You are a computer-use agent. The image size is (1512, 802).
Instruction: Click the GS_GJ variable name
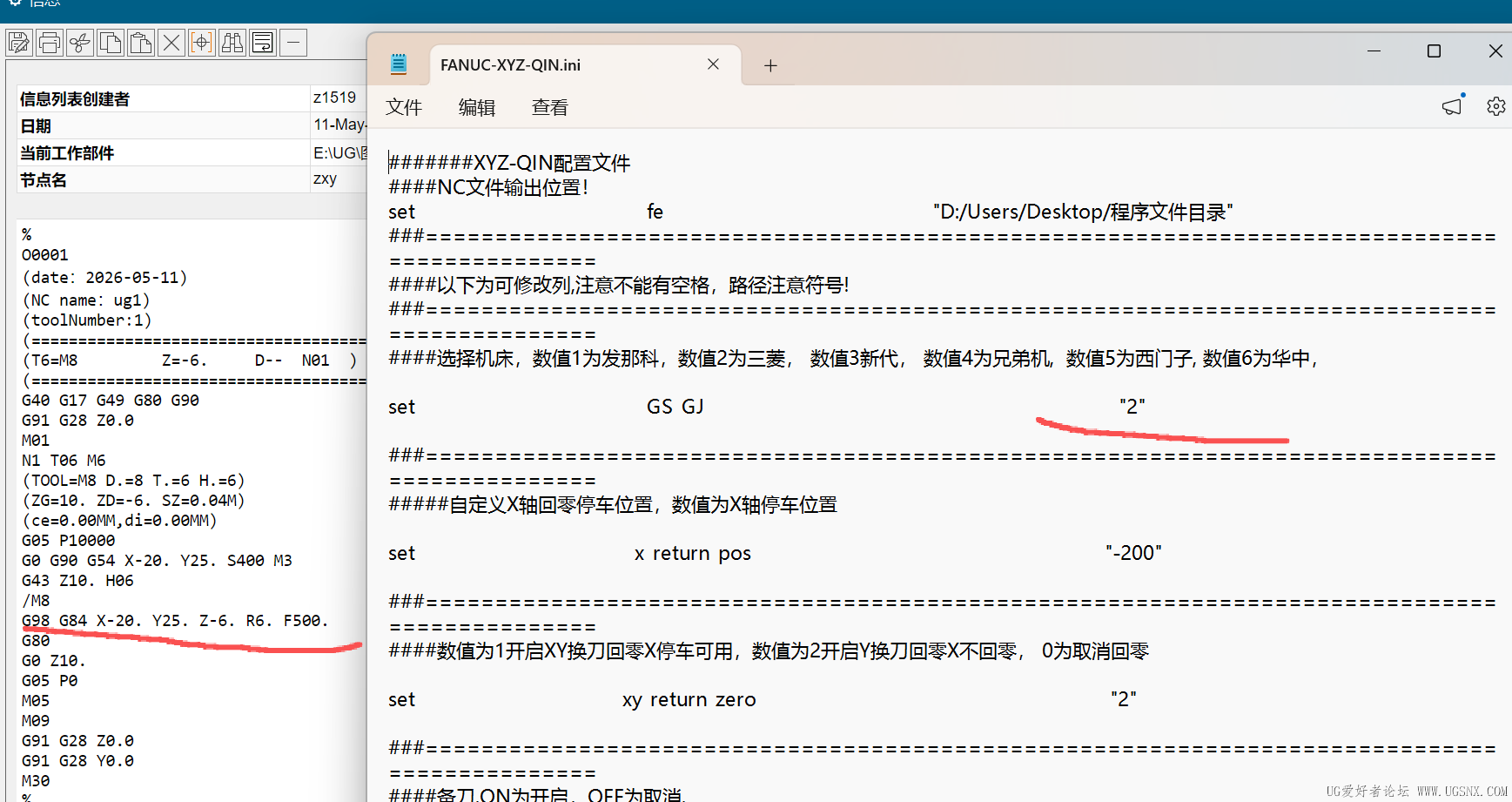[675, 407]
